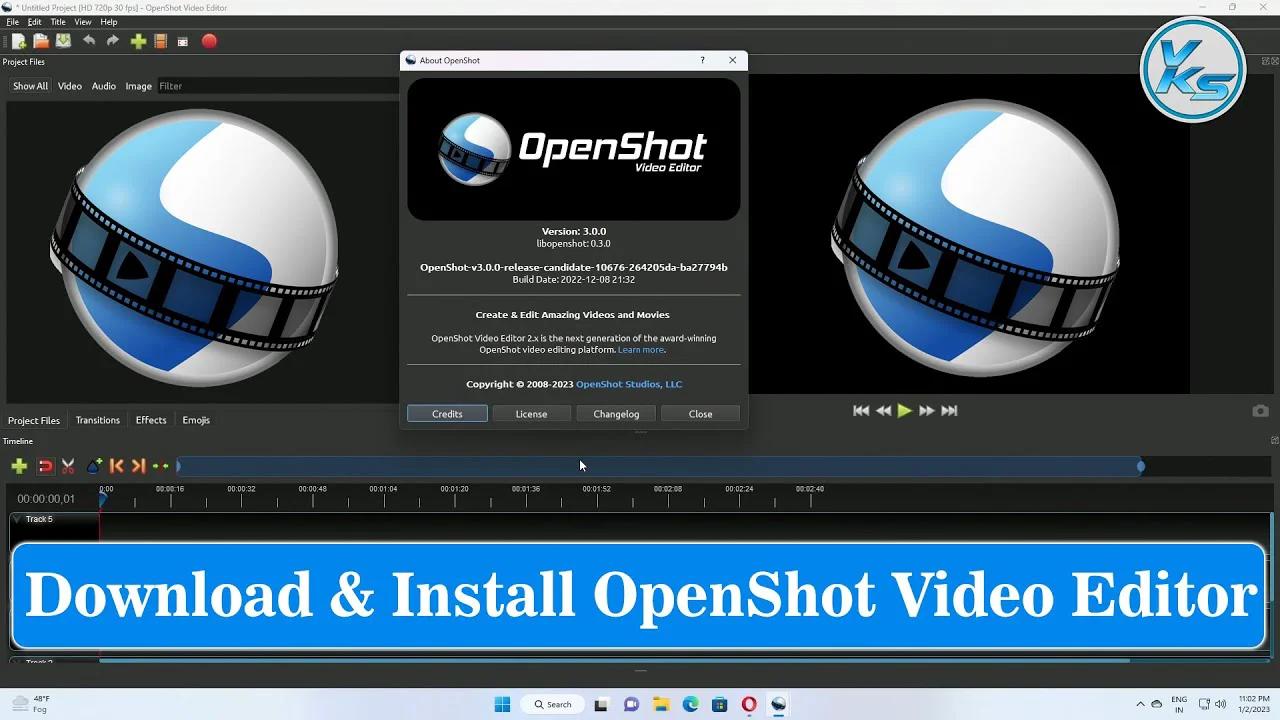Open the Learn more link

[641, 349]
